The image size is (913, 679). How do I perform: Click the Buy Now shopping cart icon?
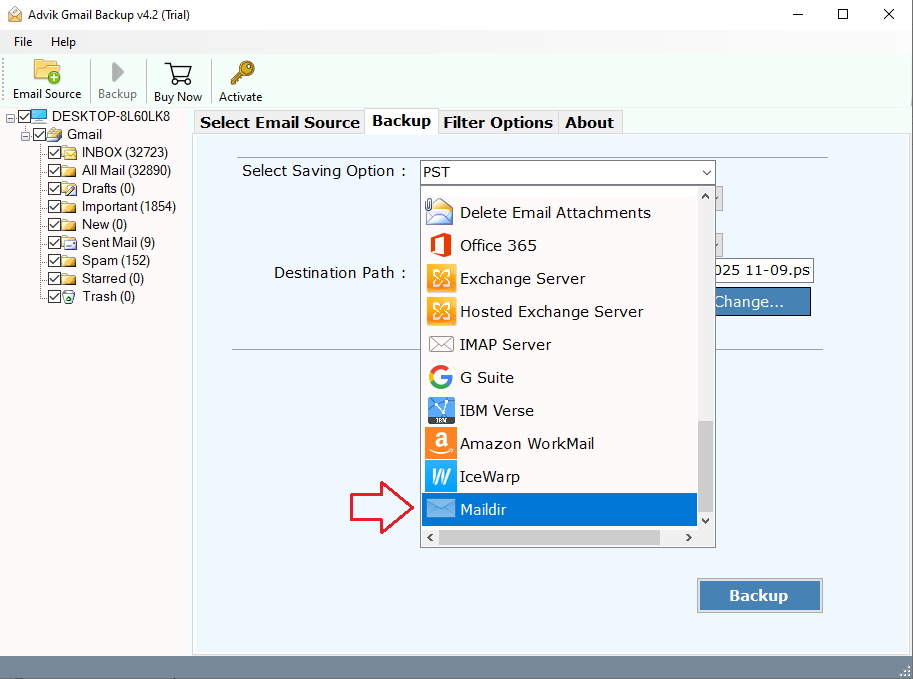click(x=178, y=74)
